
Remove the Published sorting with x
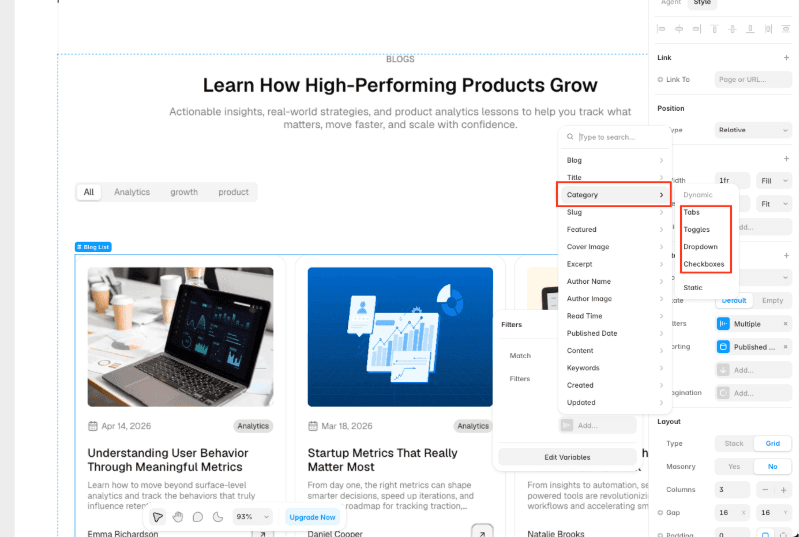[785, 347]
